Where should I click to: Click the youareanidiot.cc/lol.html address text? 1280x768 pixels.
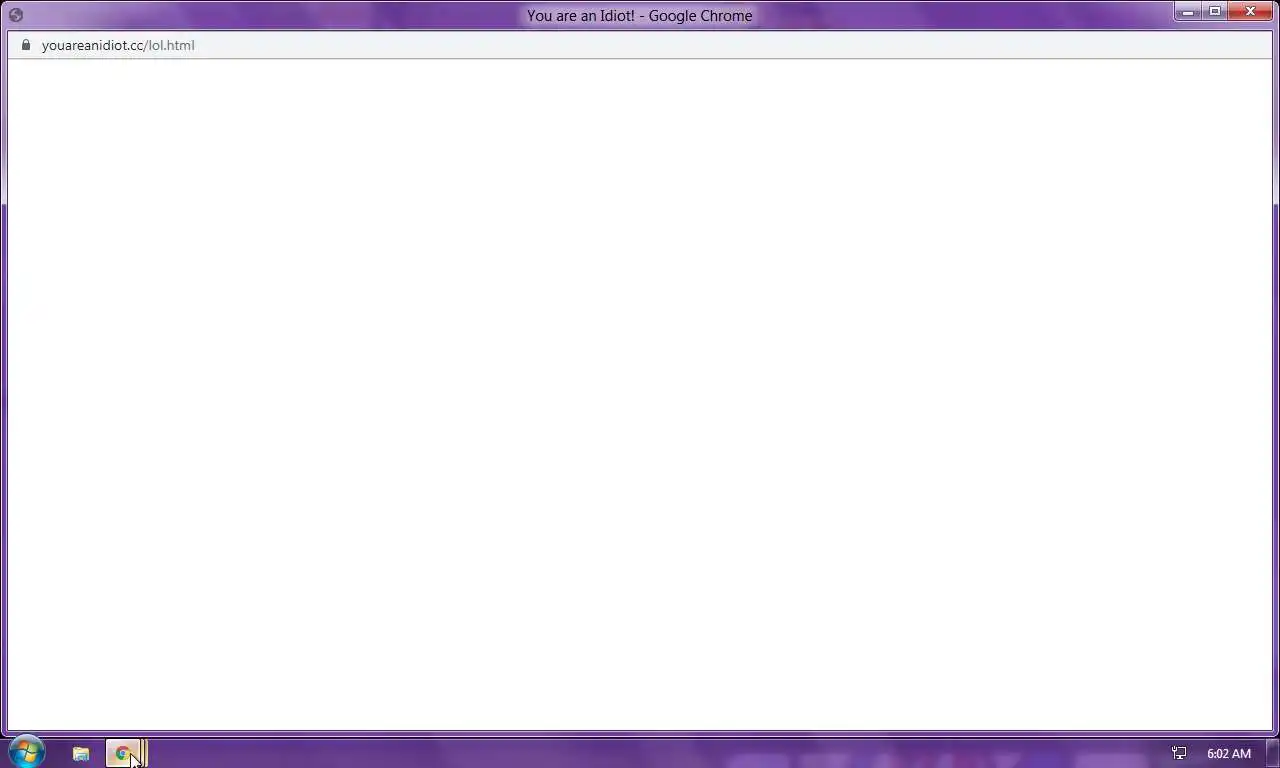(118, 45)
